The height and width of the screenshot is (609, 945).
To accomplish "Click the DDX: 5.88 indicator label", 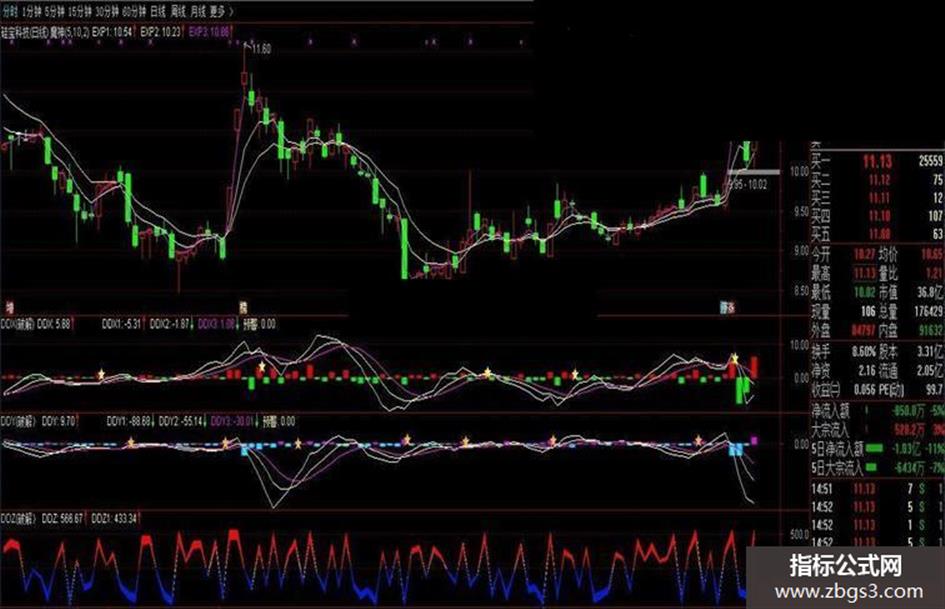I will click(54, 324).
